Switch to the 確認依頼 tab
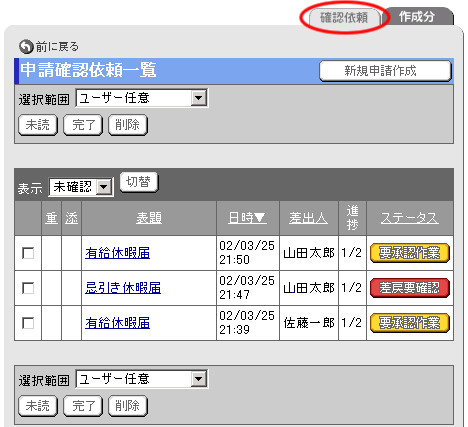Screen dimensions: 468x427 tap(344, 17)
